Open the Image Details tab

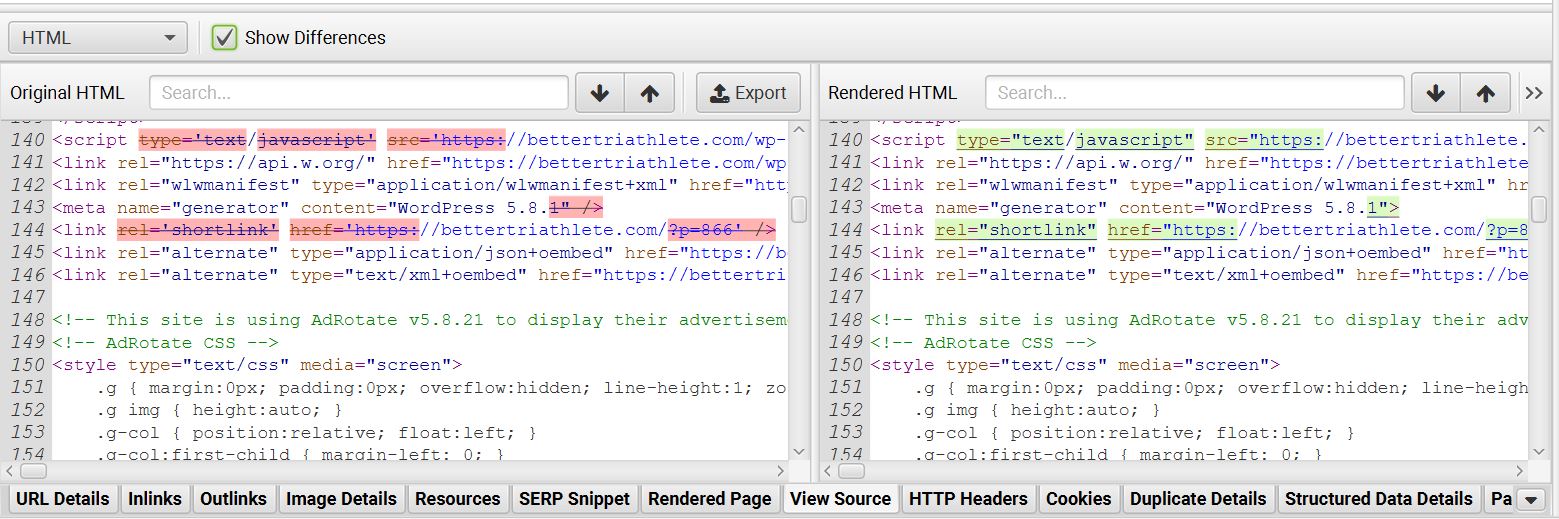pyautogui.click(x=341, y=499)
